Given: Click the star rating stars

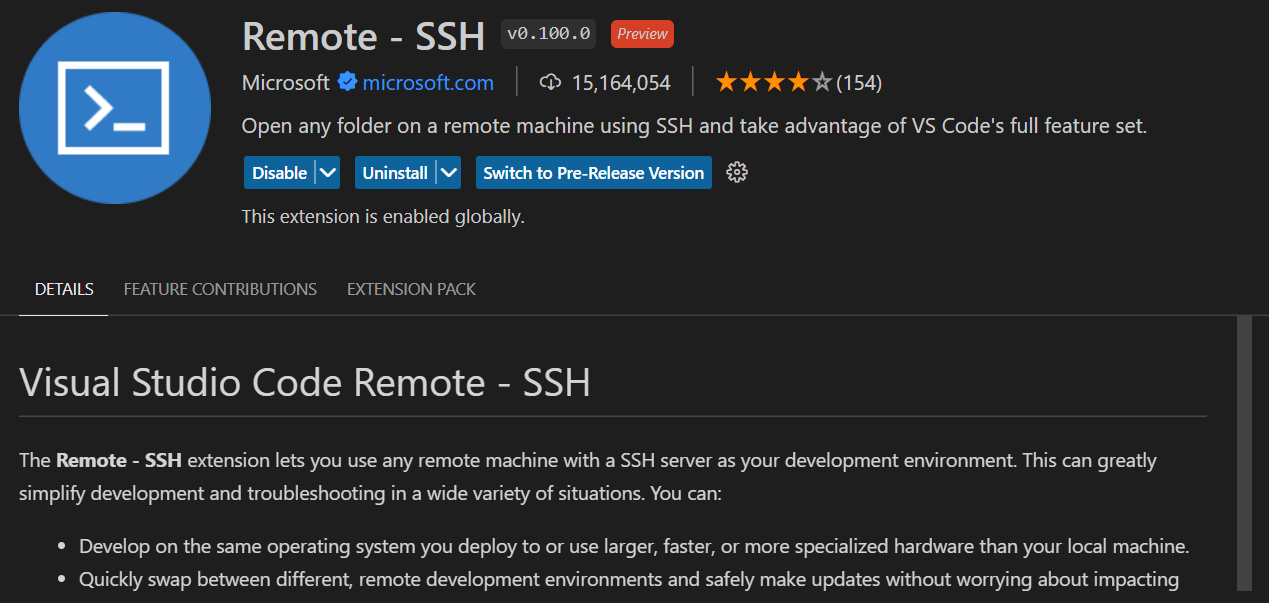Looking at the screenshot, I should [773, 82].
